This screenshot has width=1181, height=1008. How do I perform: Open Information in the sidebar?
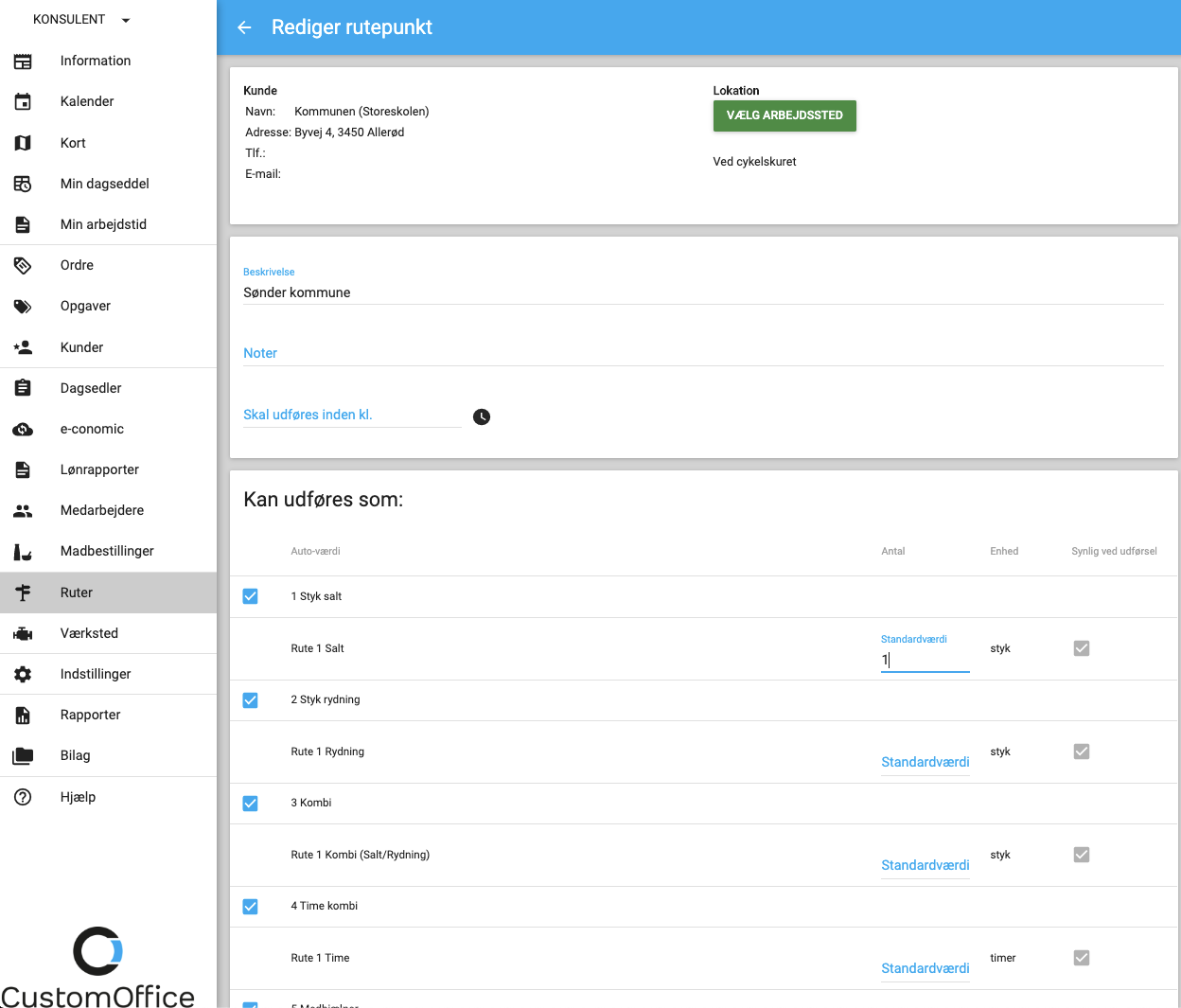coord(108,62)
